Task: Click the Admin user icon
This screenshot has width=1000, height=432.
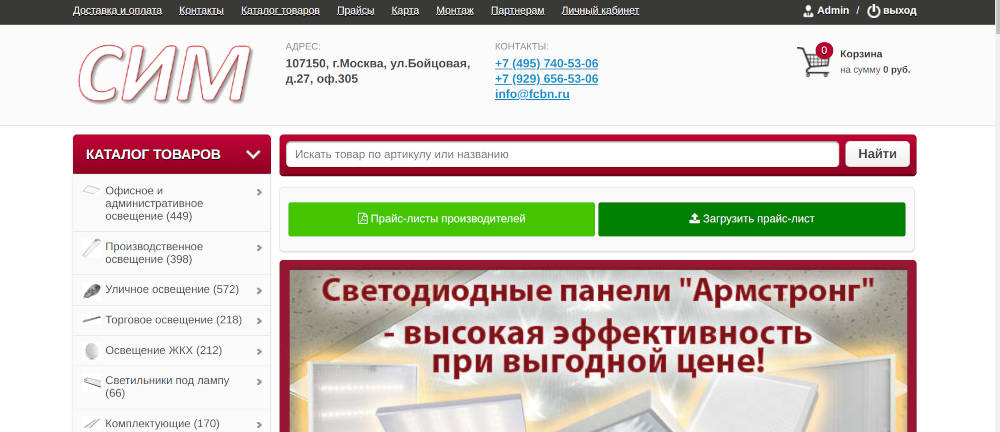Action: [808, 11]
